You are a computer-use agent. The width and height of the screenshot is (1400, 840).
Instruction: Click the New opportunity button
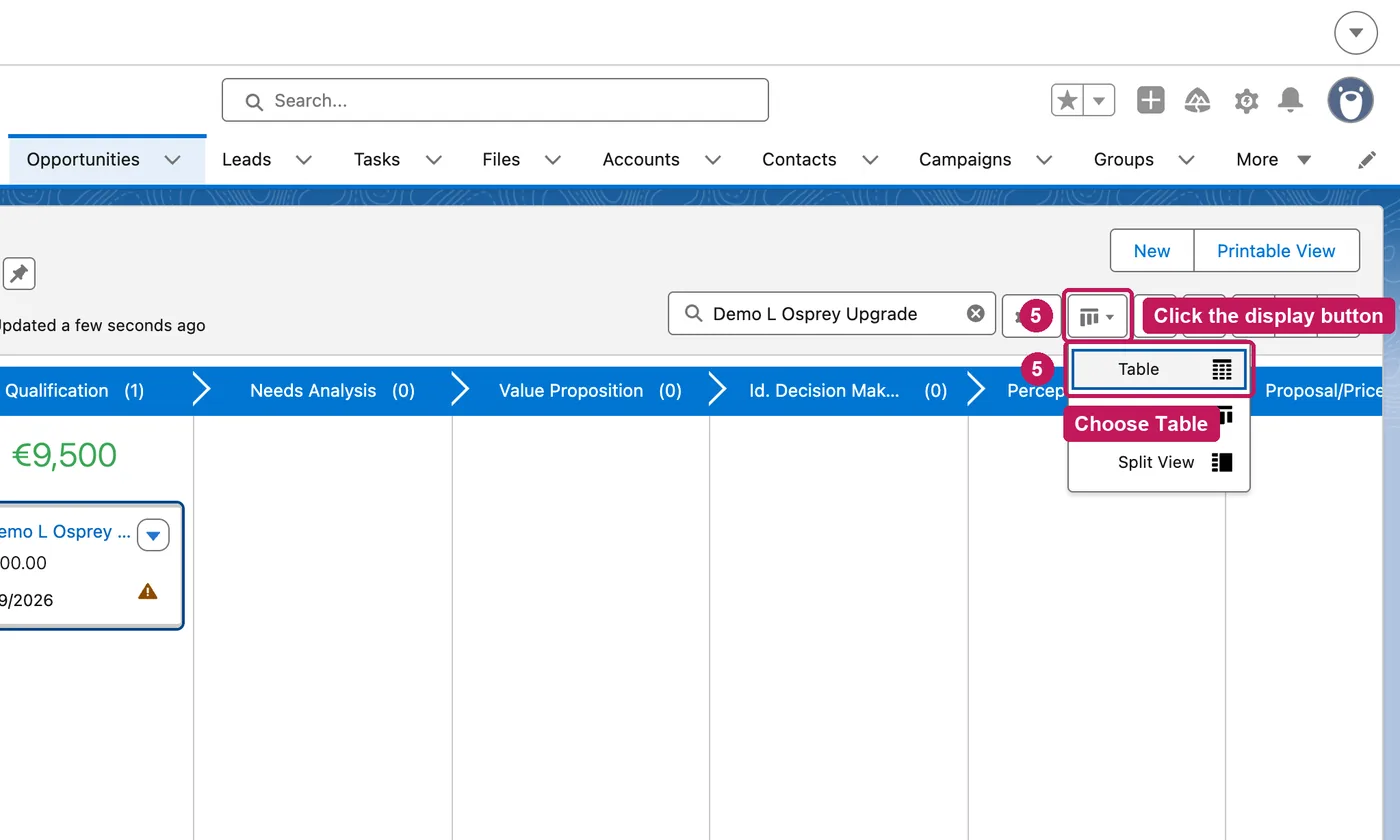1152,251
